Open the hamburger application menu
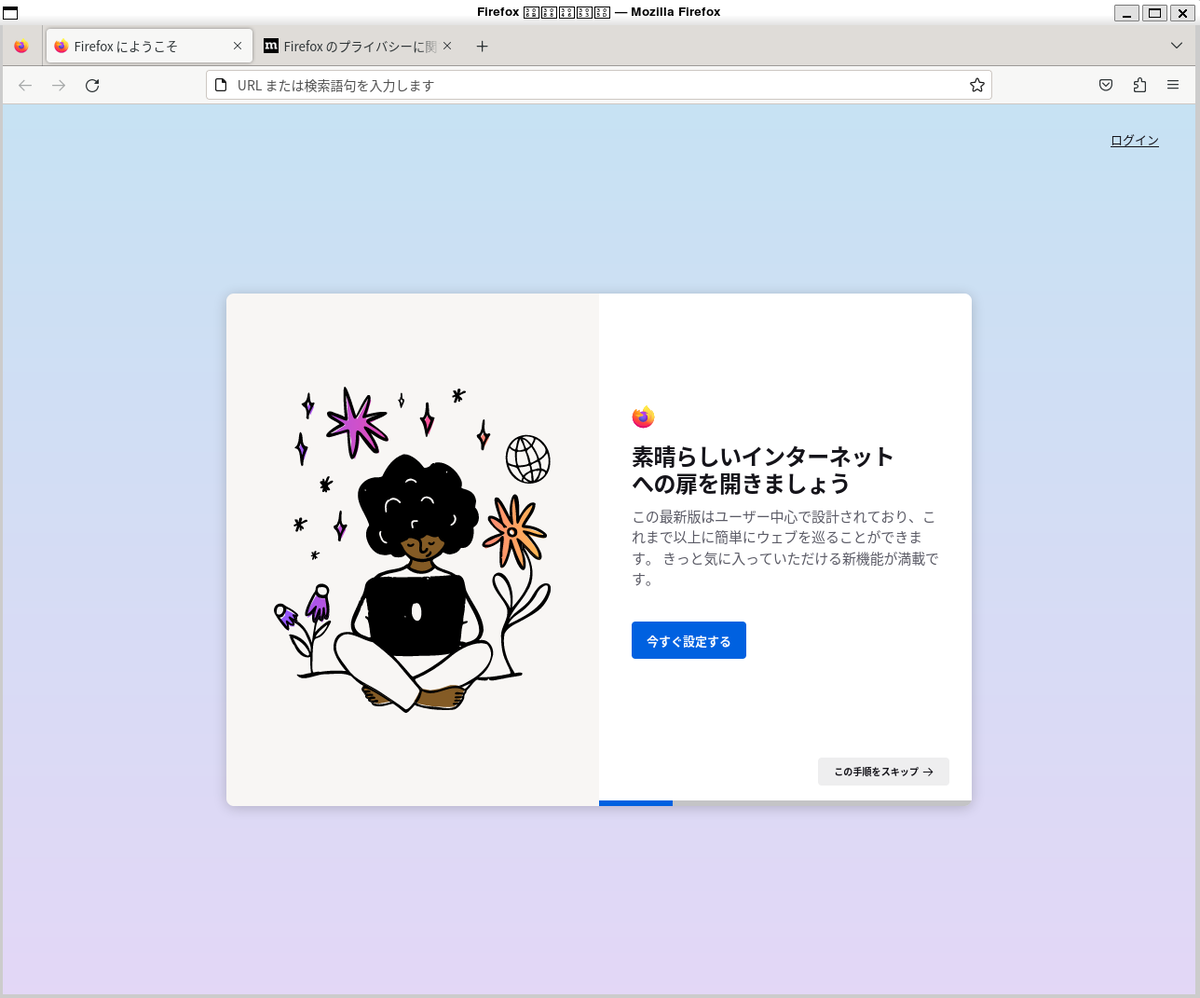1200x998 pixels. point(1173,85)
